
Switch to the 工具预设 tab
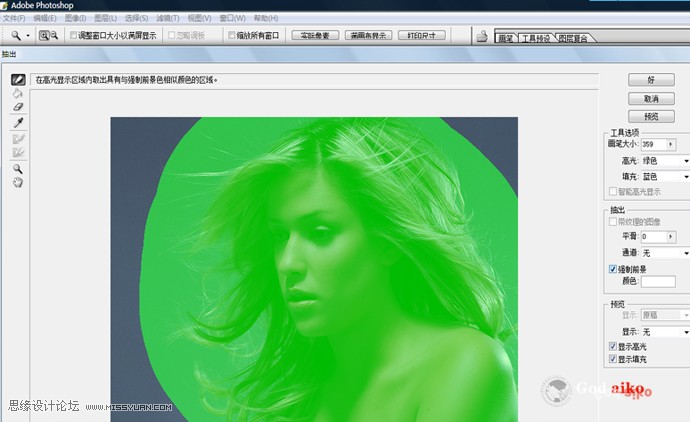535,38
